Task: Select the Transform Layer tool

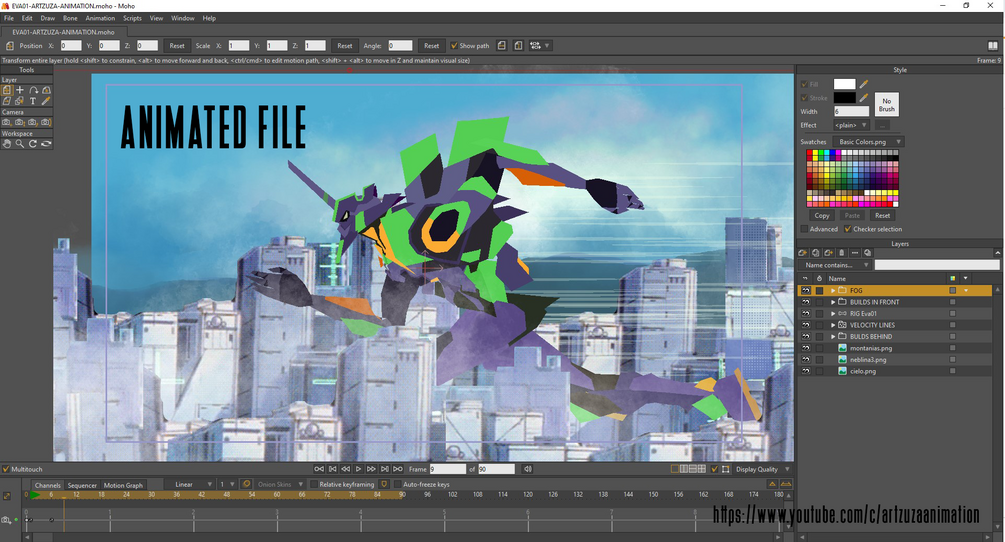Action: click(x=7, y=90)
